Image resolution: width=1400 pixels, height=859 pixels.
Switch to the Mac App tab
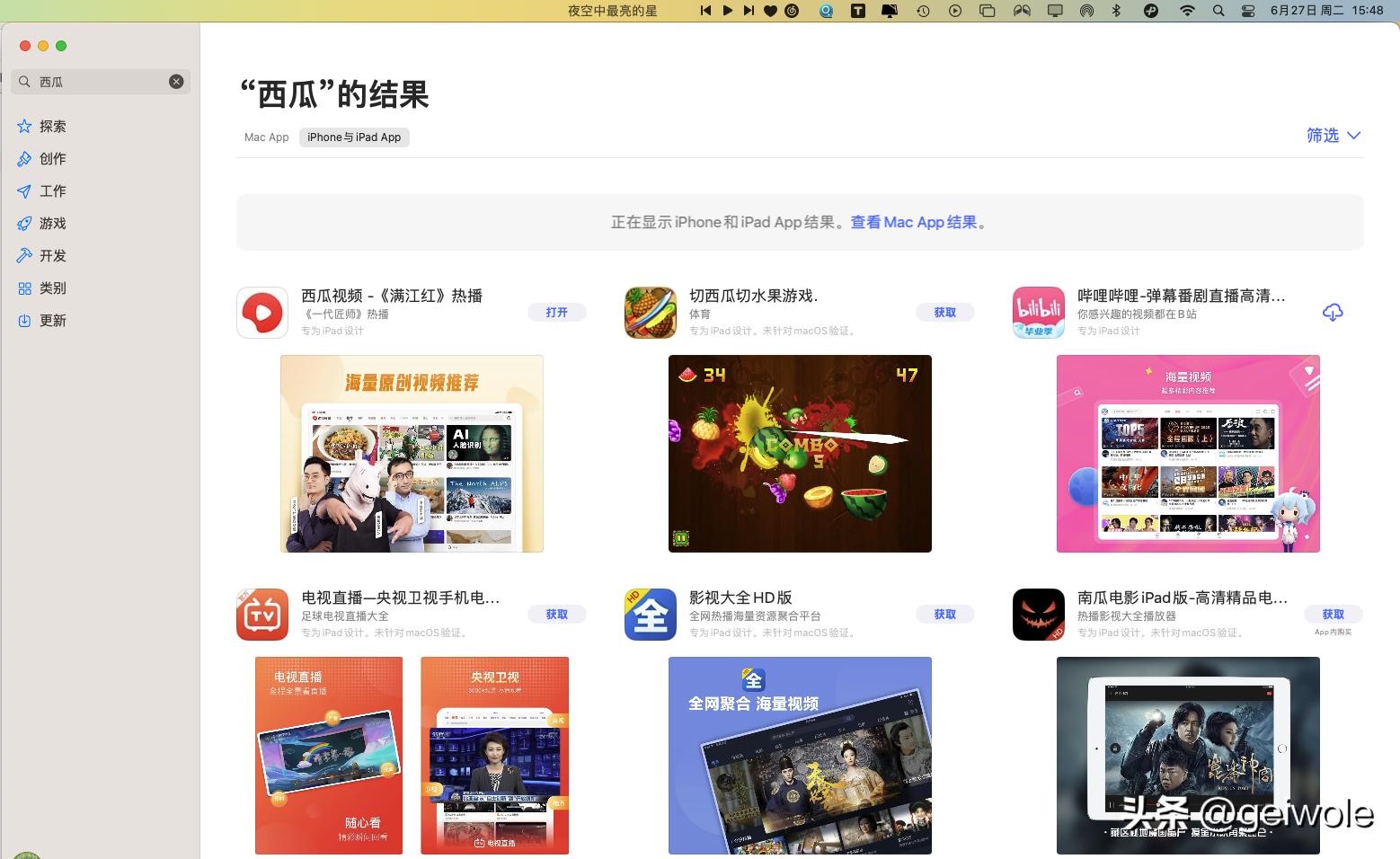click(x=265, y=137)
